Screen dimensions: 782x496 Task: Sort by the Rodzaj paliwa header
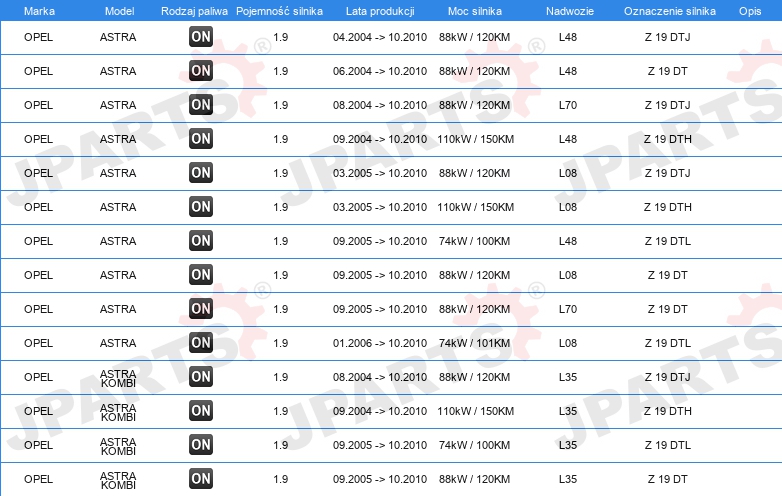(194, 11)
